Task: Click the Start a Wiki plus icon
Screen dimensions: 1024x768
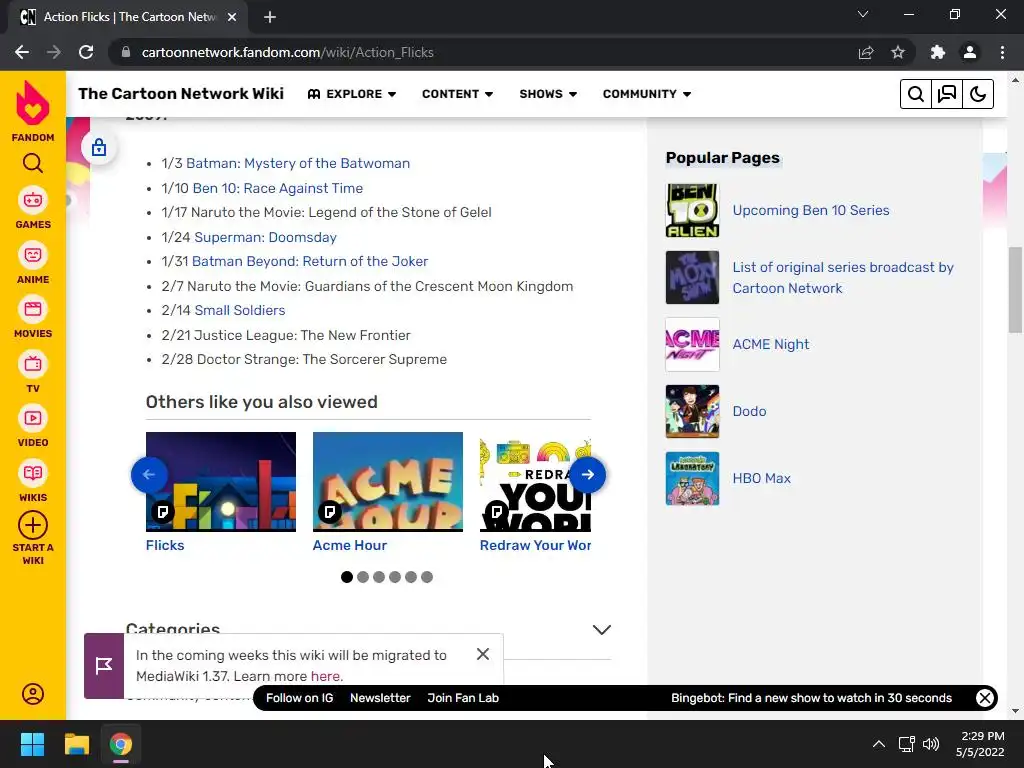Action: pyautogui.click(x=33, y=525)
